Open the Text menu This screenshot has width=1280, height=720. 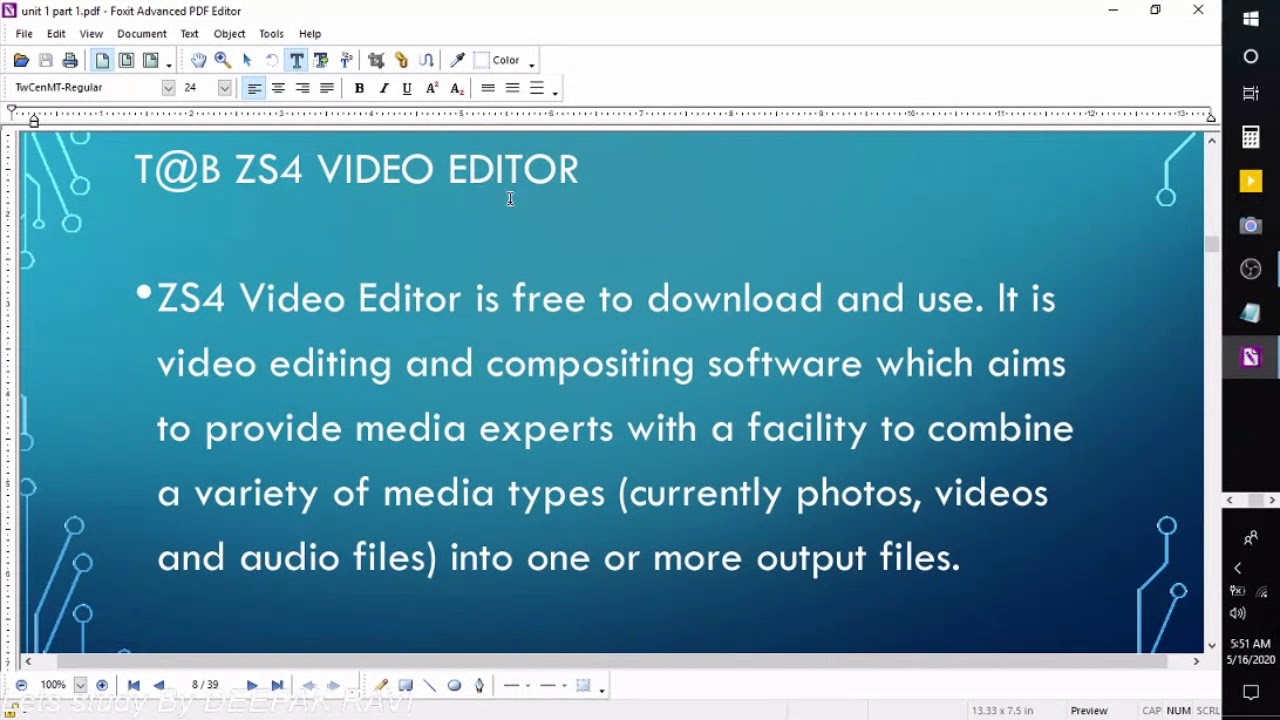point(189,34)
